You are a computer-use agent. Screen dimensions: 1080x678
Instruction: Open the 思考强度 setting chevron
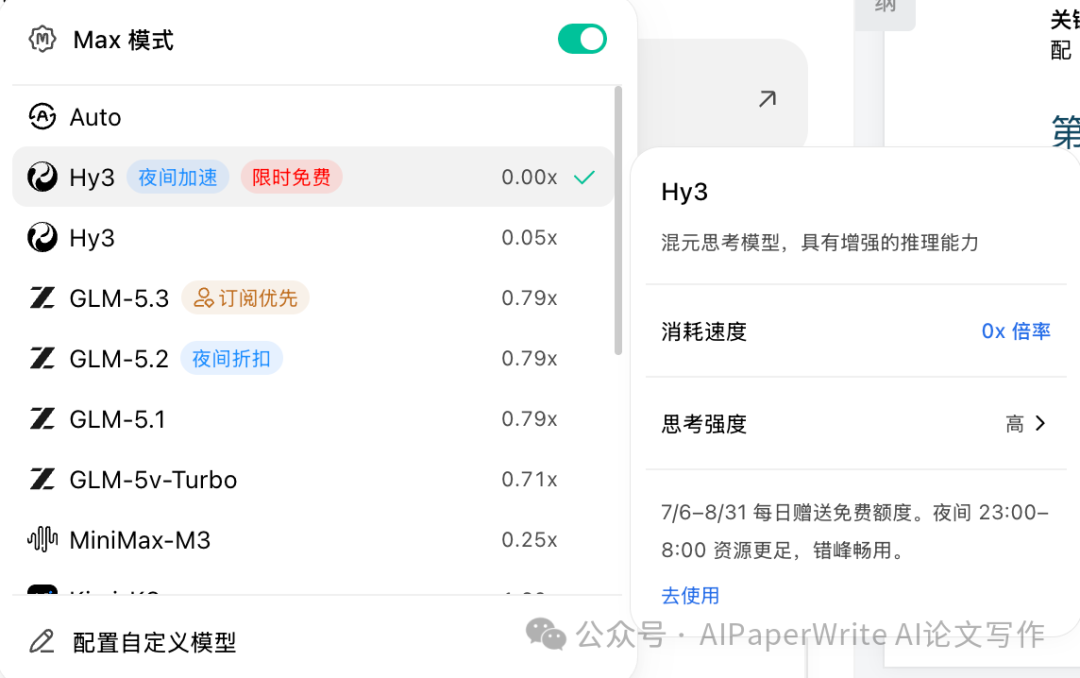(1040, 423)
